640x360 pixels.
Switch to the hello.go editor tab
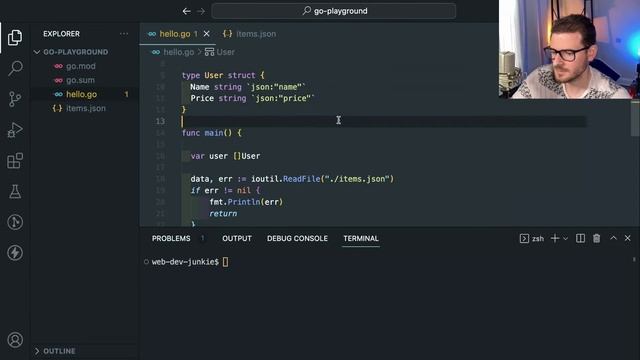coord(174,34)
